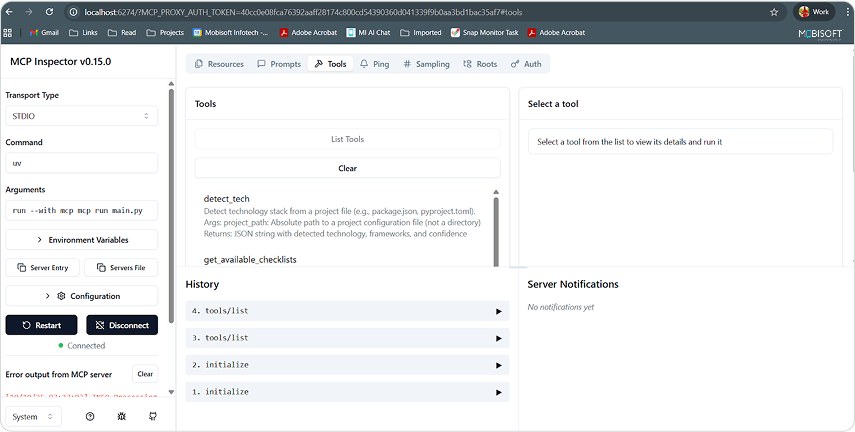This screenshot has height=432, width=855.
Task: Open the browser apps grid icon
Action: (x=9, y=32)
